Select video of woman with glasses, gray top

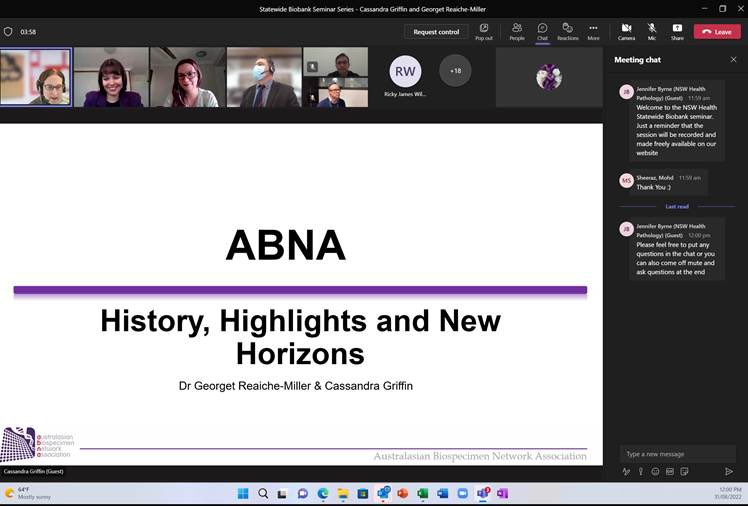(187, 77)
